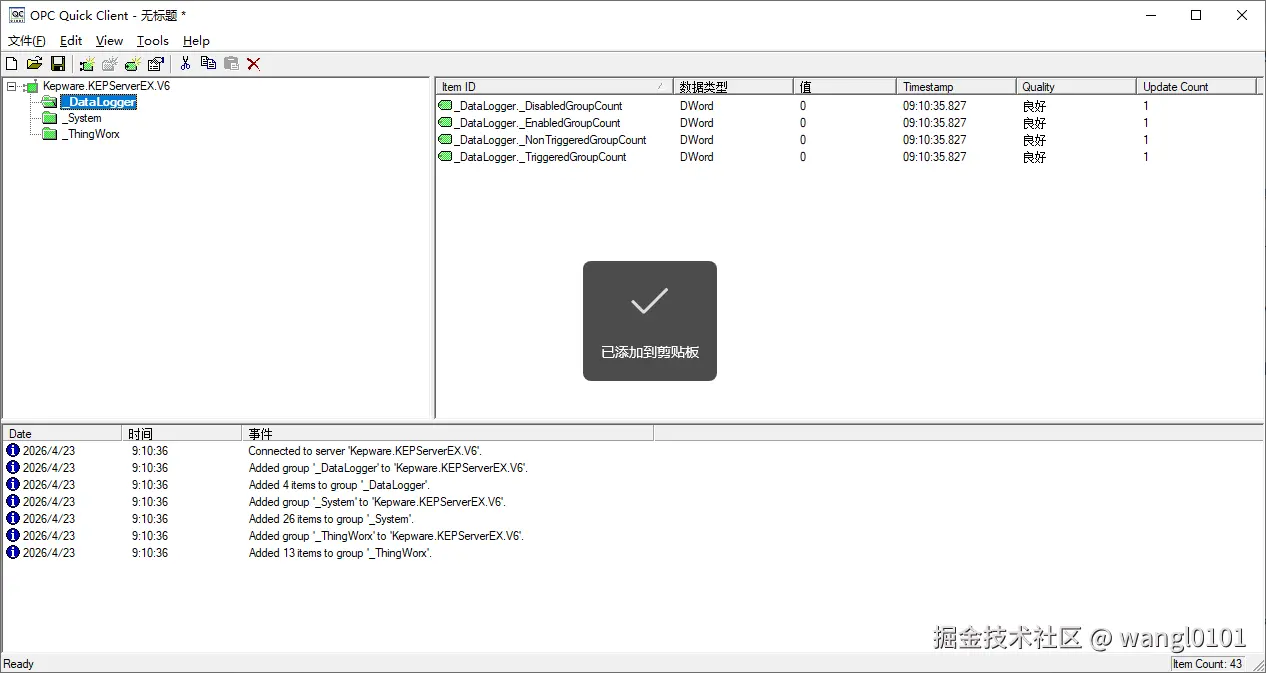
Task: Select the _System group in tree
Action: coord(82,118)
